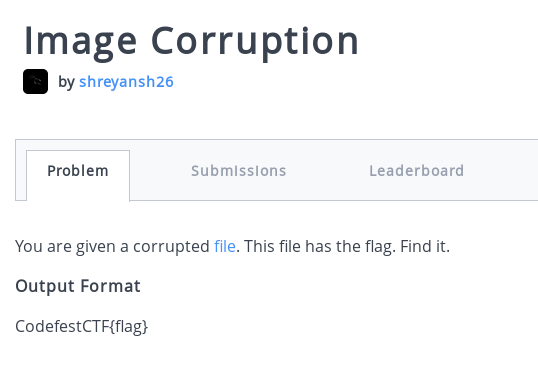Click the word 'Format' in the heading
This screenshot has width=538, height=375.
110,286
